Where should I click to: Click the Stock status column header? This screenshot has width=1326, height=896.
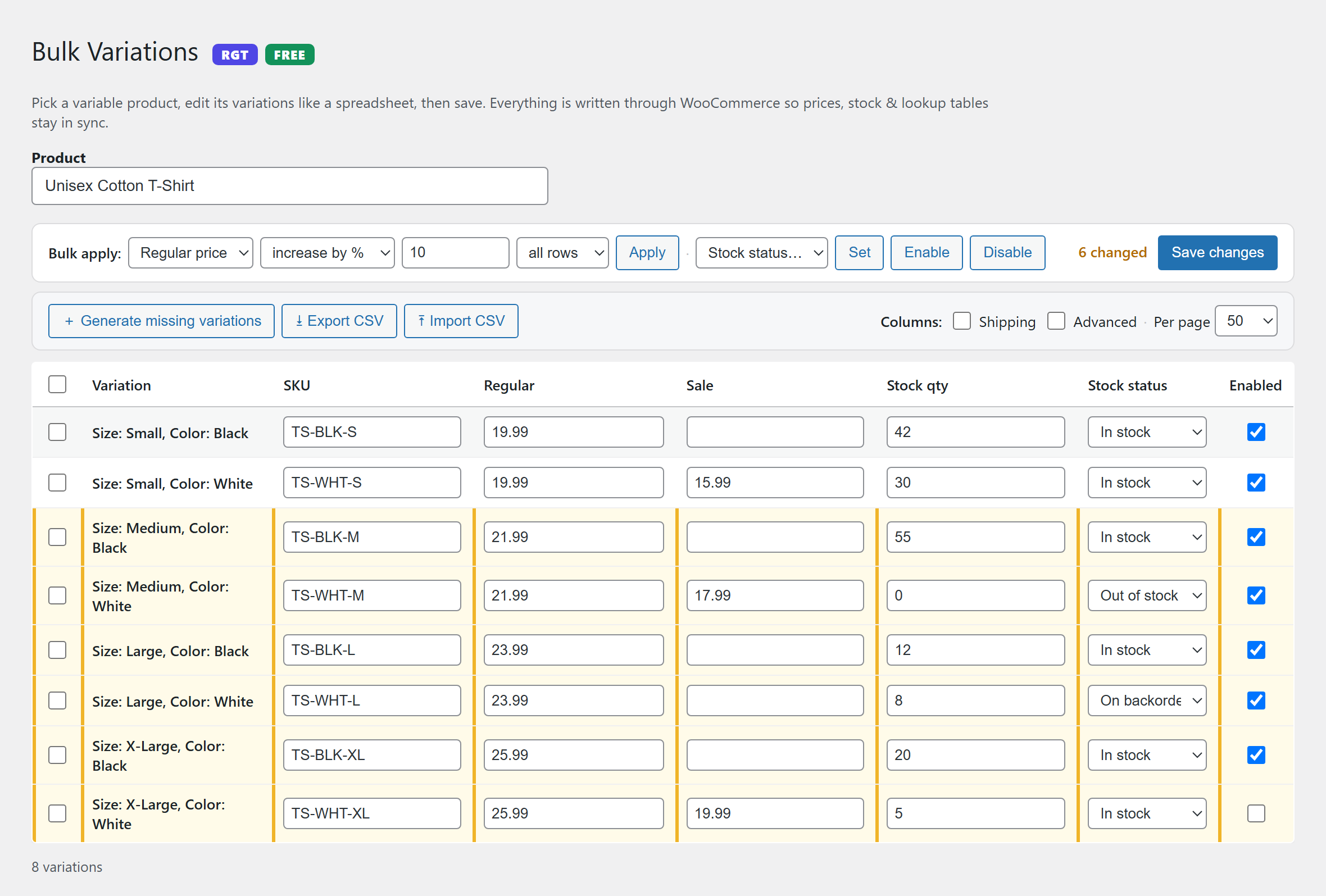pyautogui.click(x=1127, y=385)
